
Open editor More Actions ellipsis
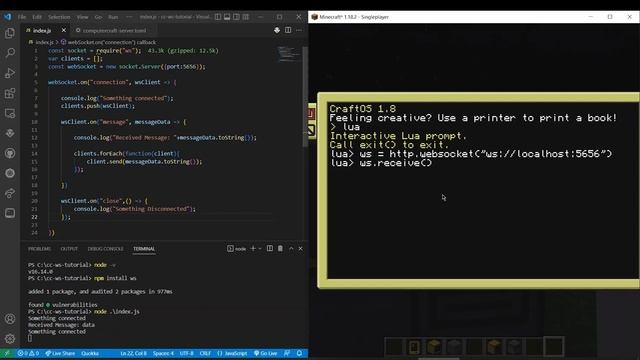click(x=299, y=30)
